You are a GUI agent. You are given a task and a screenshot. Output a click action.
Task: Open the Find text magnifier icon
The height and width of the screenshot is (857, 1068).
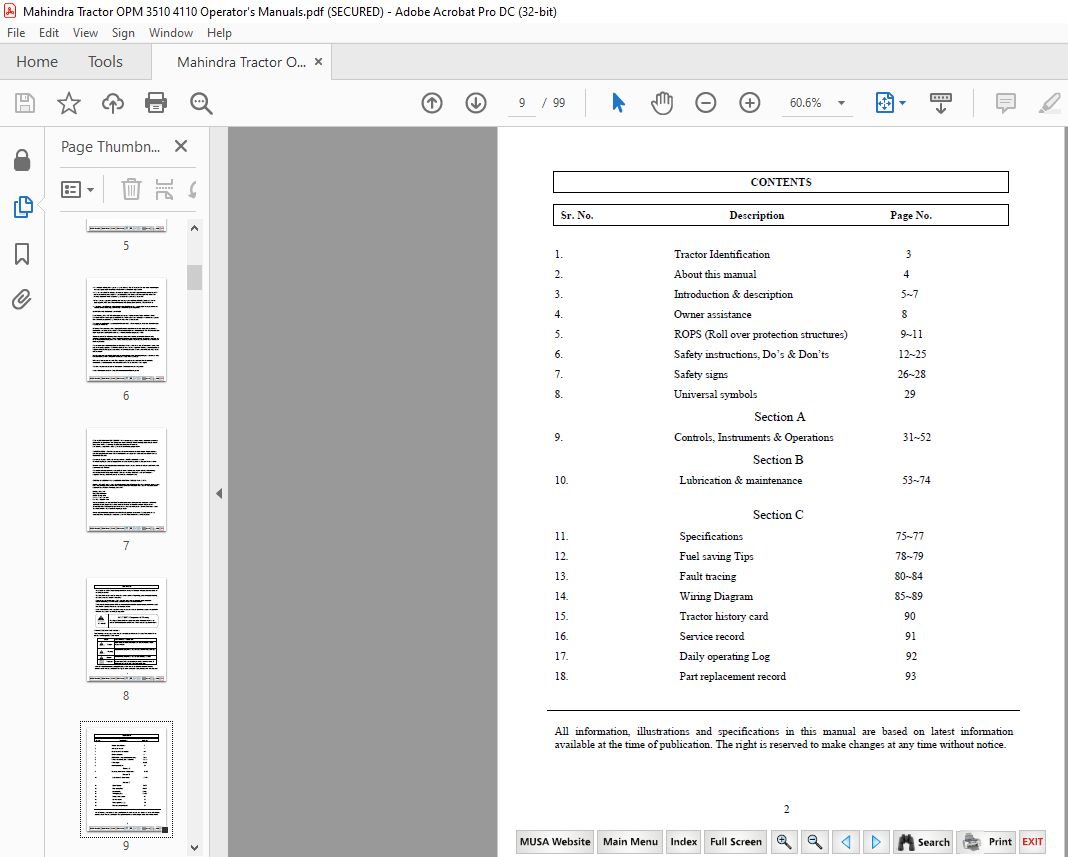[201, 103]
